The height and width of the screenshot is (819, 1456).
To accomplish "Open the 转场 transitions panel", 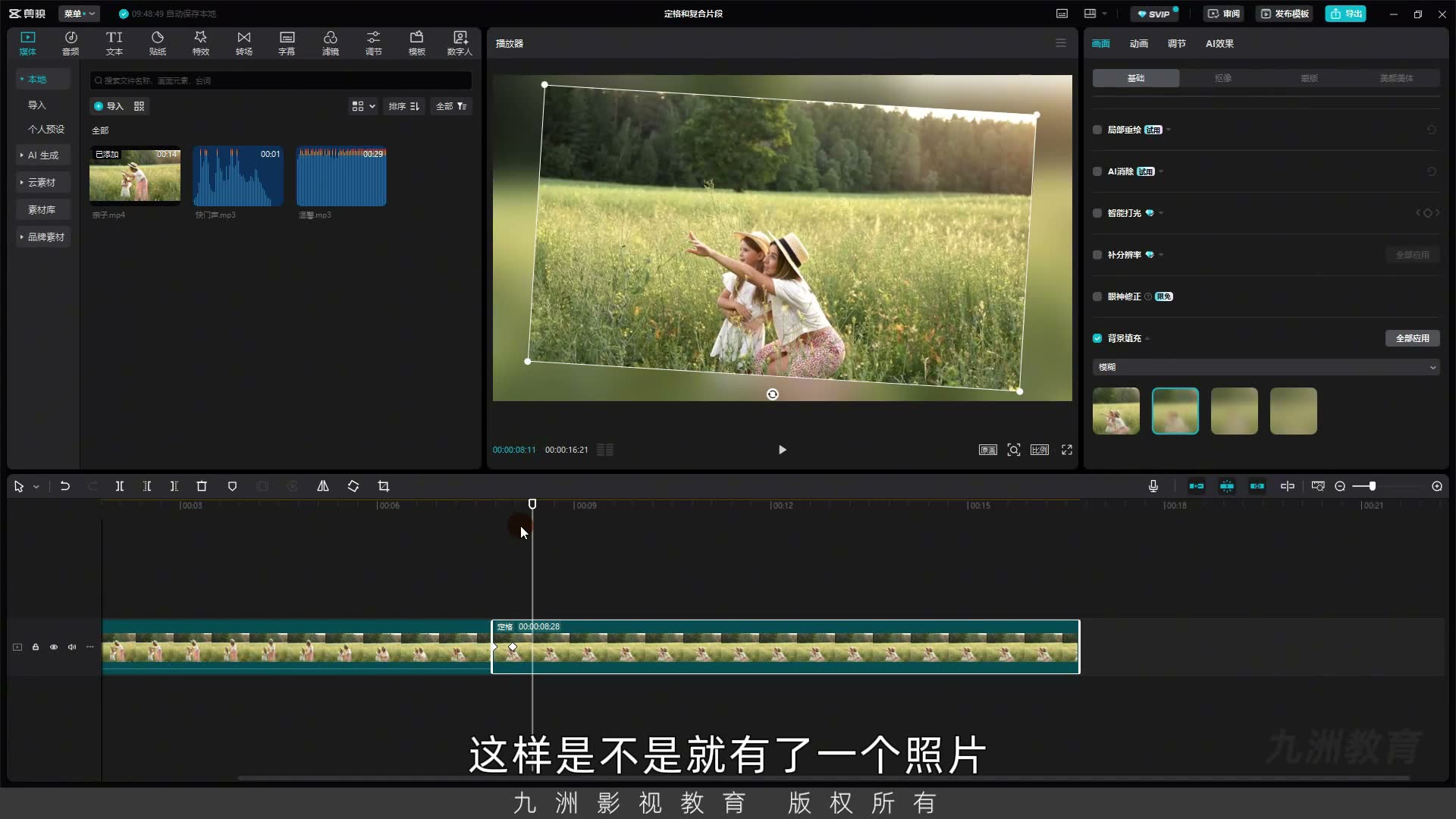I will (x=243, y=43).
